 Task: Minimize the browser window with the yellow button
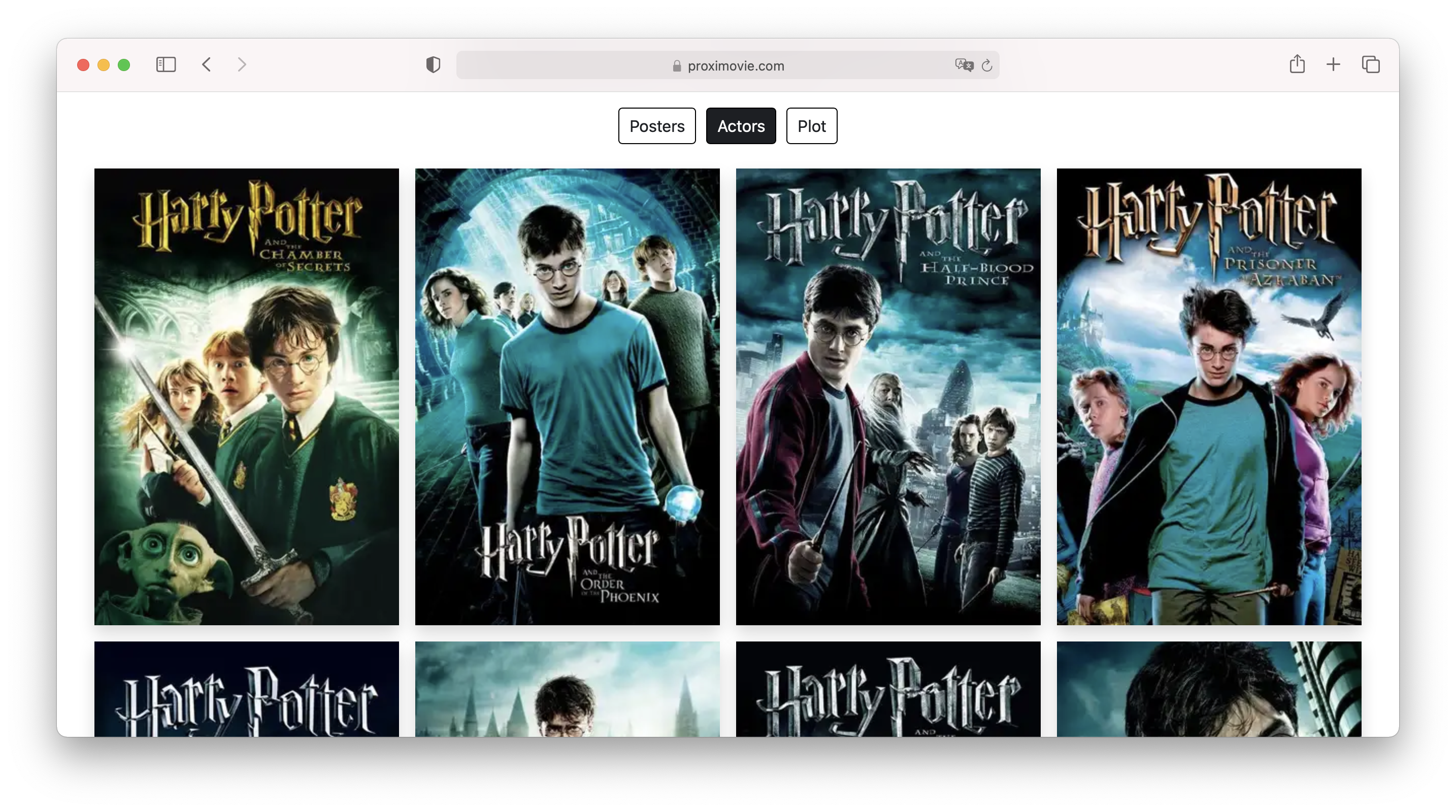pyautogui.click(x=104, y=64)
